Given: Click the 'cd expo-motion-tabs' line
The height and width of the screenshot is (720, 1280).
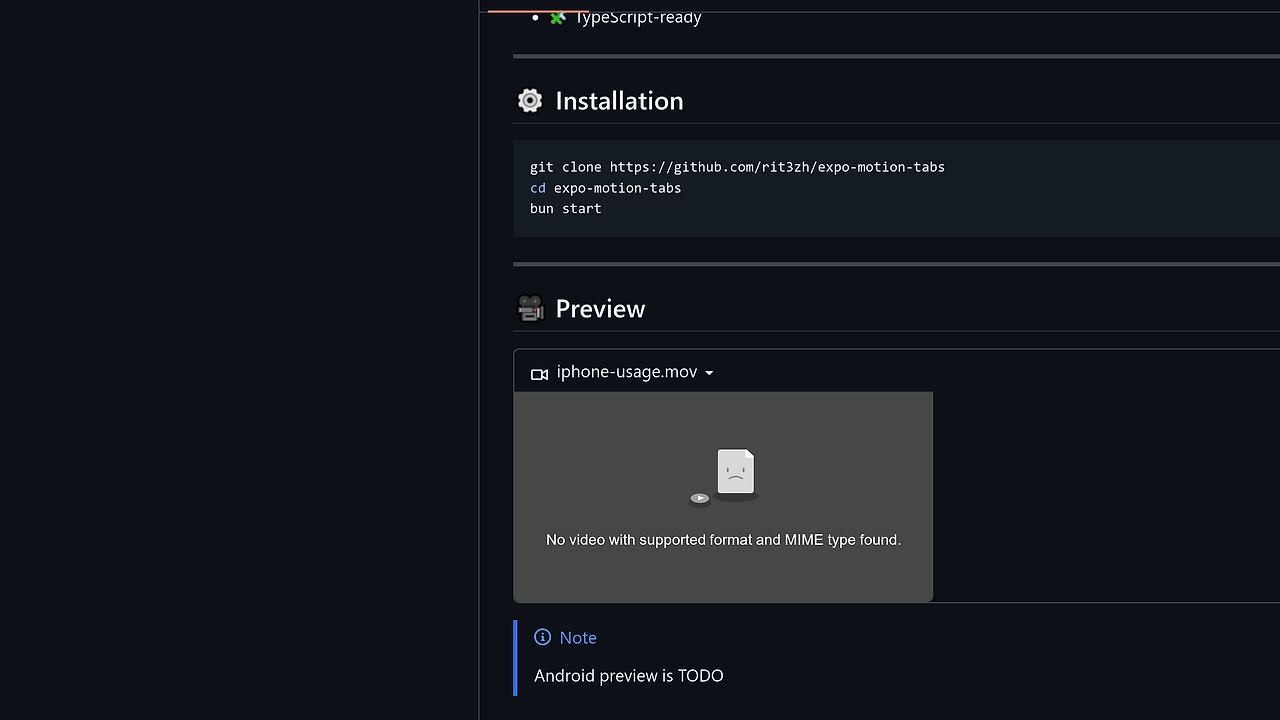Looking at the screenshot, I should [605, 188].
